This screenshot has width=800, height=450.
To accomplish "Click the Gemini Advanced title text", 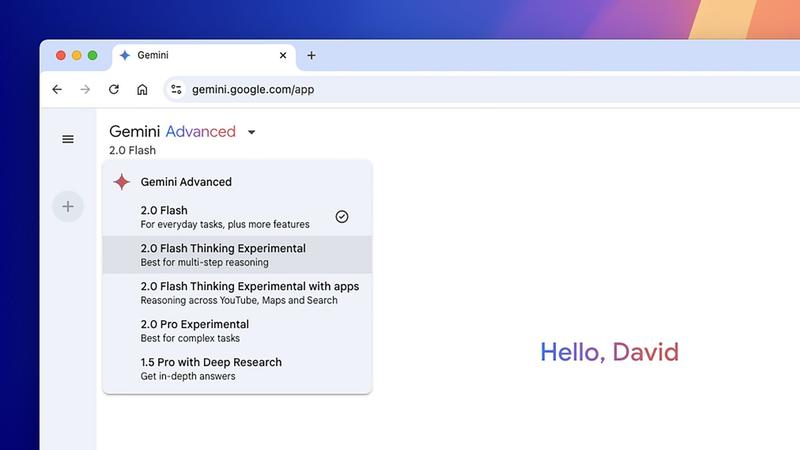I will click(172, 132).
